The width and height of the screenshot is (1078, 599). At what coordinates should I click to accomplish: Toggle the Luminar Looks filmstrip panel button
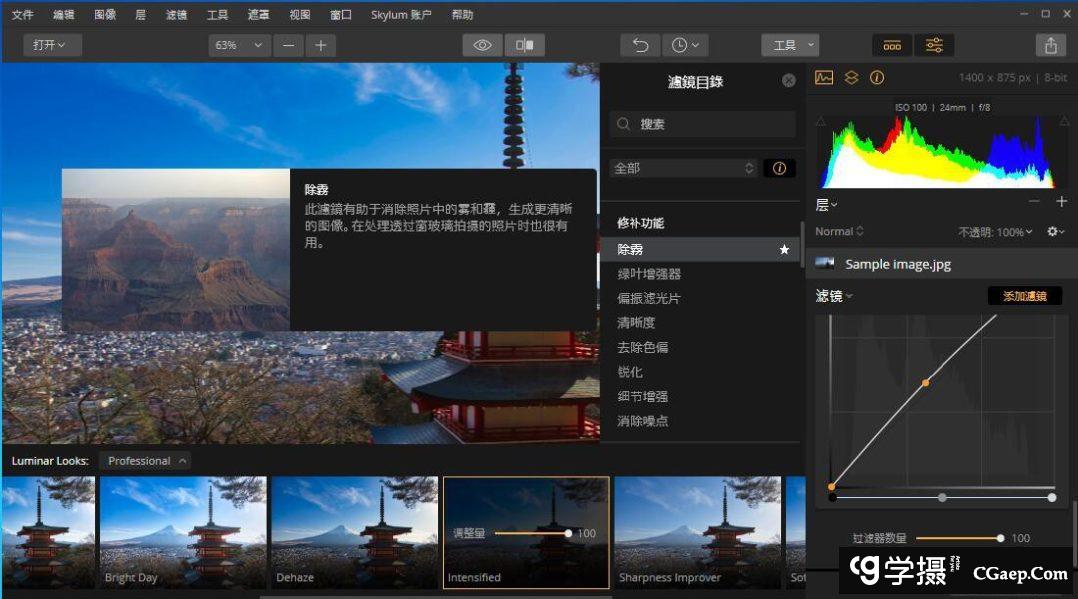tap(892, 45)
